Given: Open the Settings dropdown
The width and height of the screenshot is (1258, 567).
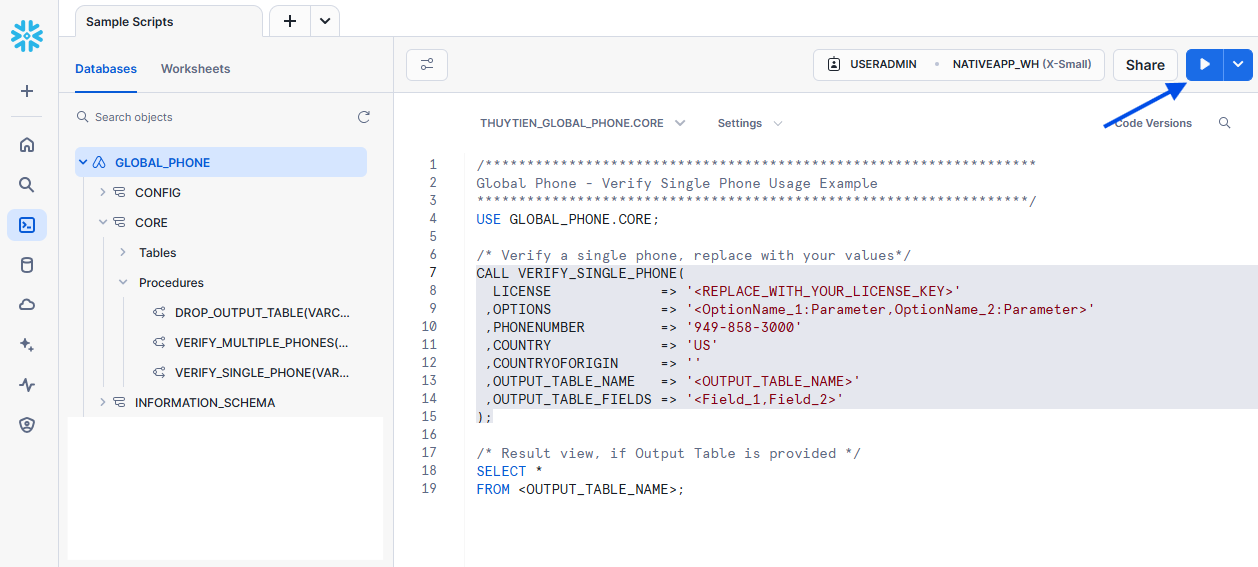Looking at the screenshot, I should [x=749, y=123].
